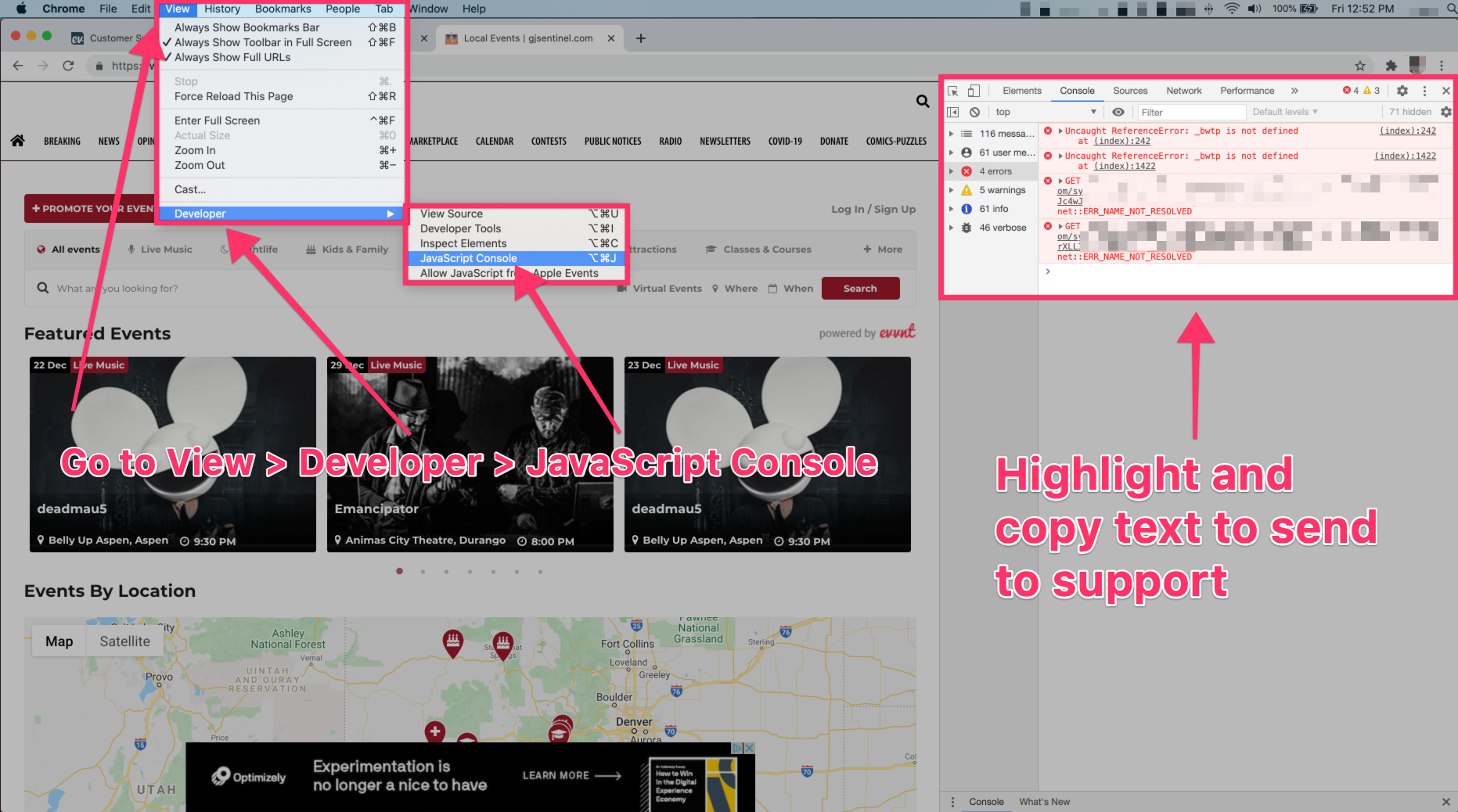Select the DevTools inspect element picker
This screenshot has height=812, width=1458.
pyautogui.click(x=953, y=91)
